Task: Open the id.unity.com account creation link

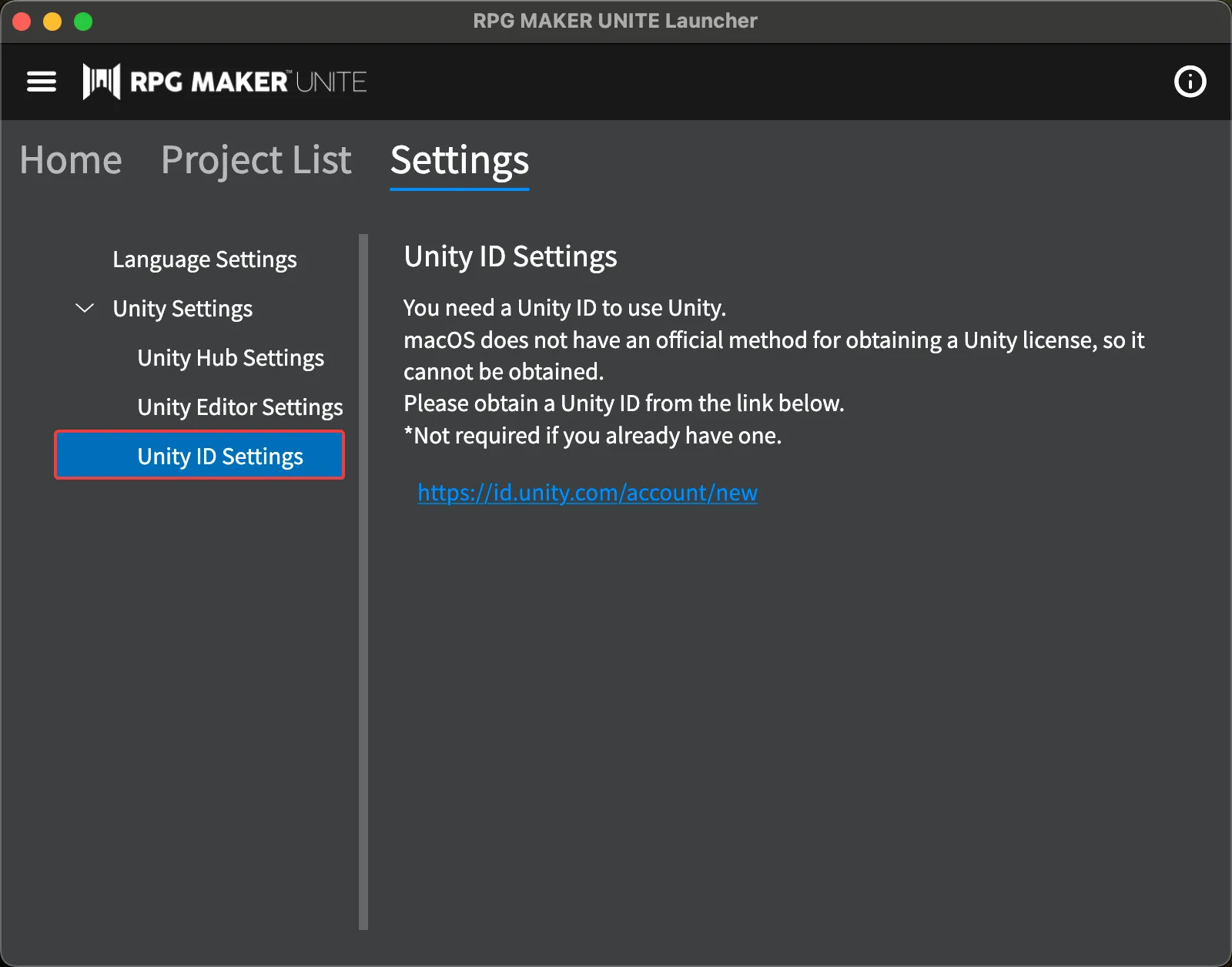Action: [587, 493]
